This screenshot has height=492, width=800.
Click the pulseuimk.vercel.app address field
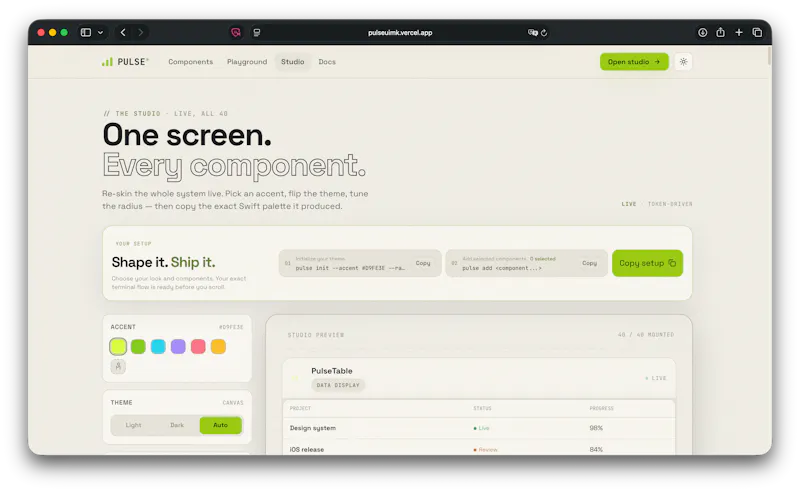pos(400,33)
